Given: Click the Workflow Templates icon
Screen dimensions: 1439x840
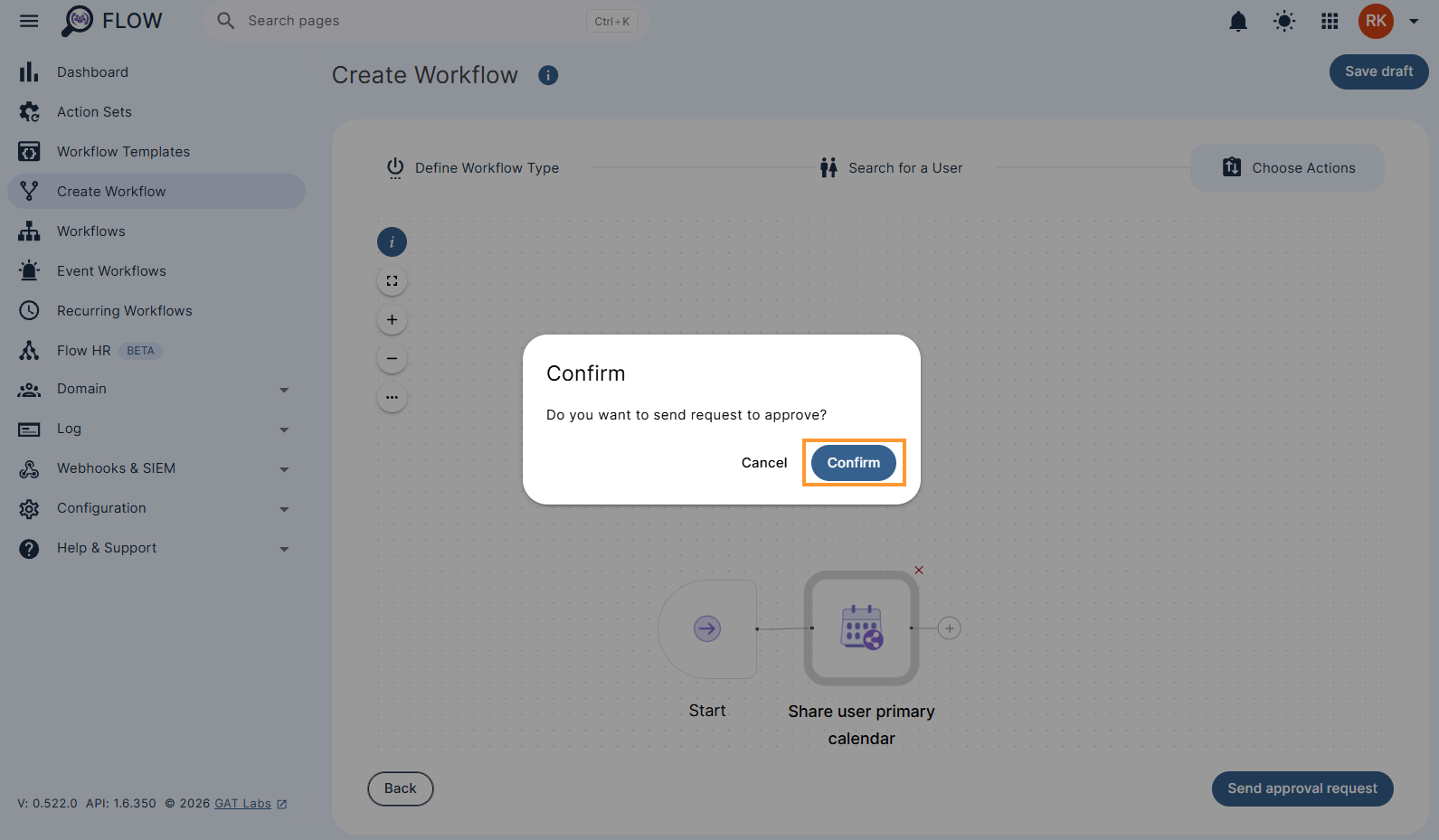Looking at the screenshot, I should (x=29, y=152).
